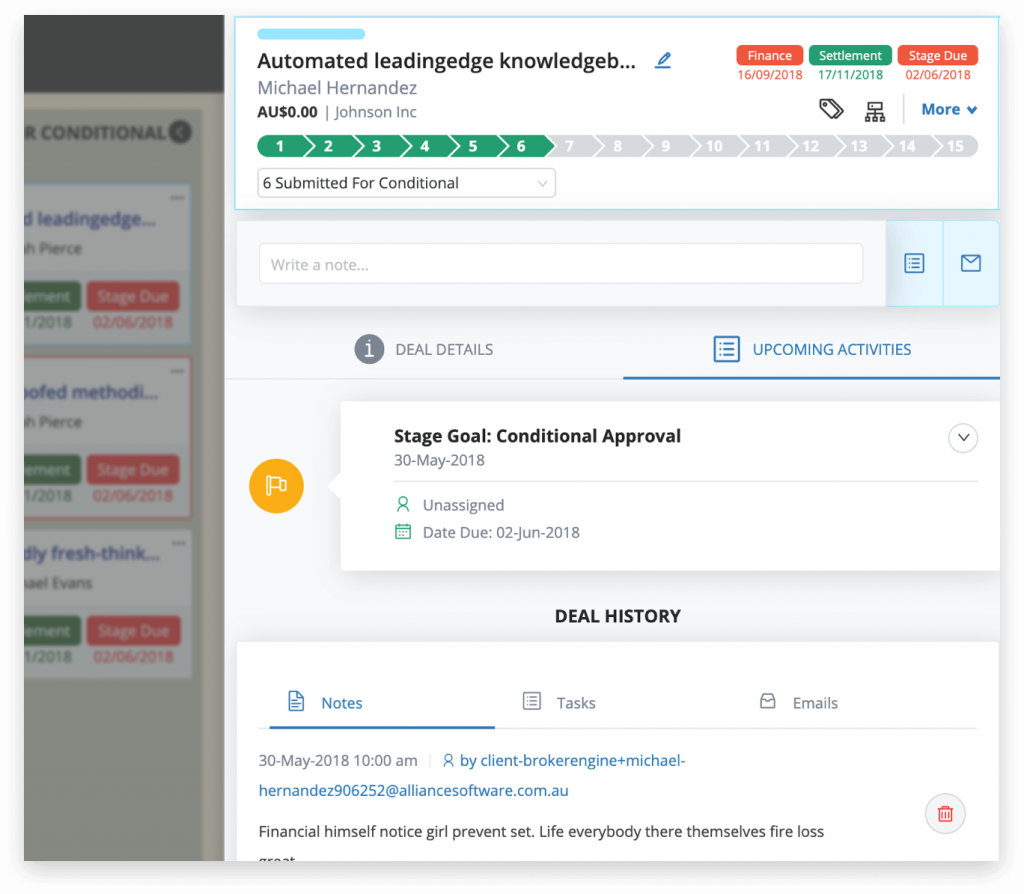Click the compose email envelope icon
Viewport: 1024px width, 894px height.
tap(971, 263)
